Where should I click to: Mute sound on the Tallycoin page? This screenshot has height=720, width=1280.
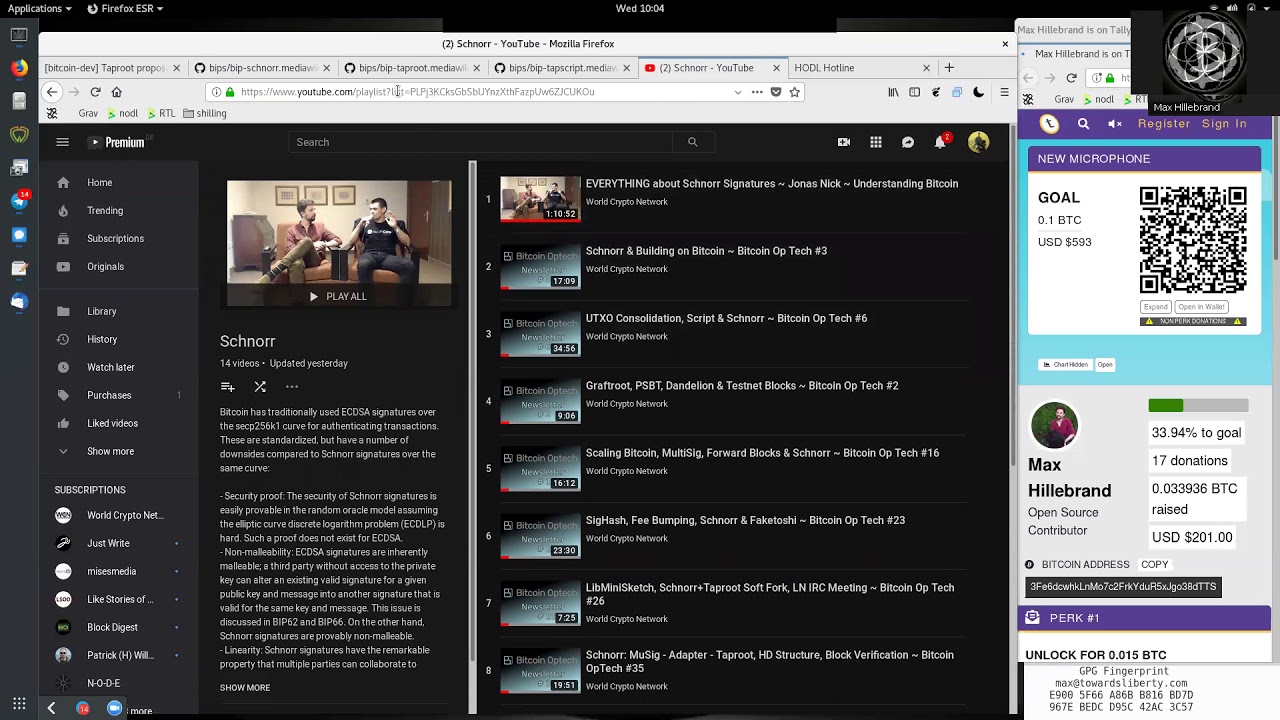[1115, 124]
